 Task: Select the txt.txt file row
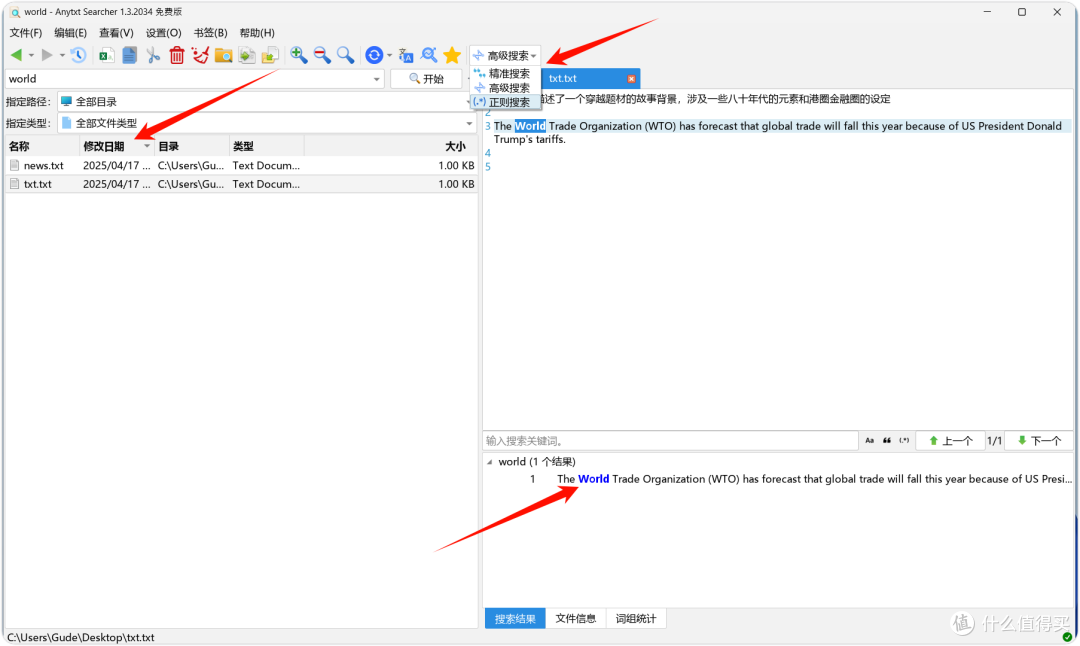pos(241,185)
